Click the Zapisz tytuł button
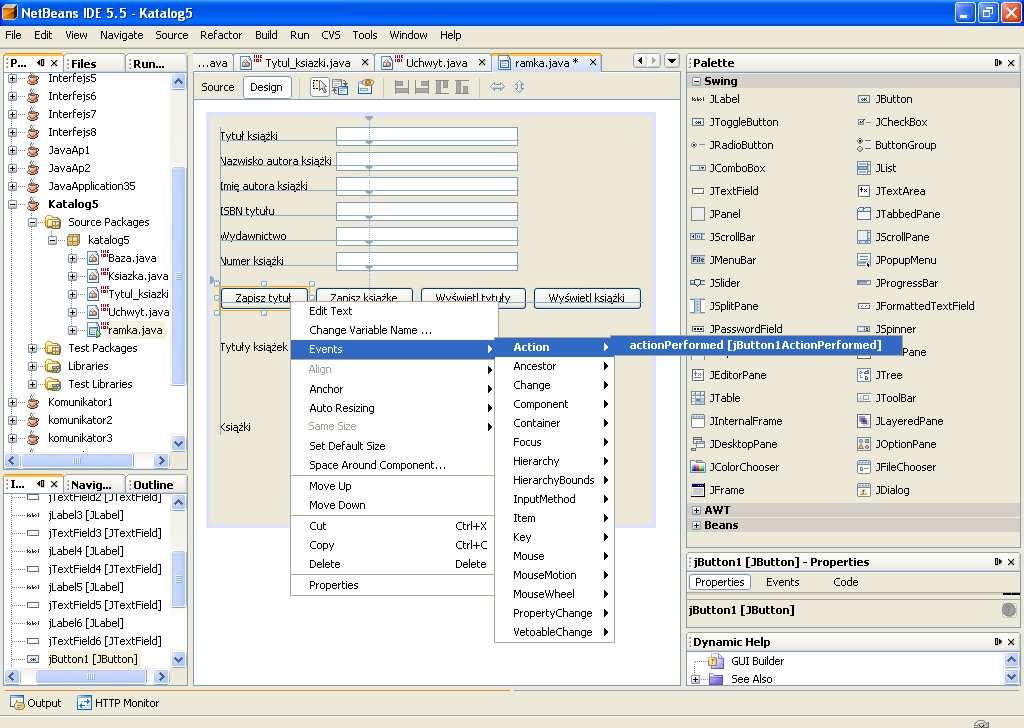This screenshot has height=728, width=1024. click(x=264, y=298)
